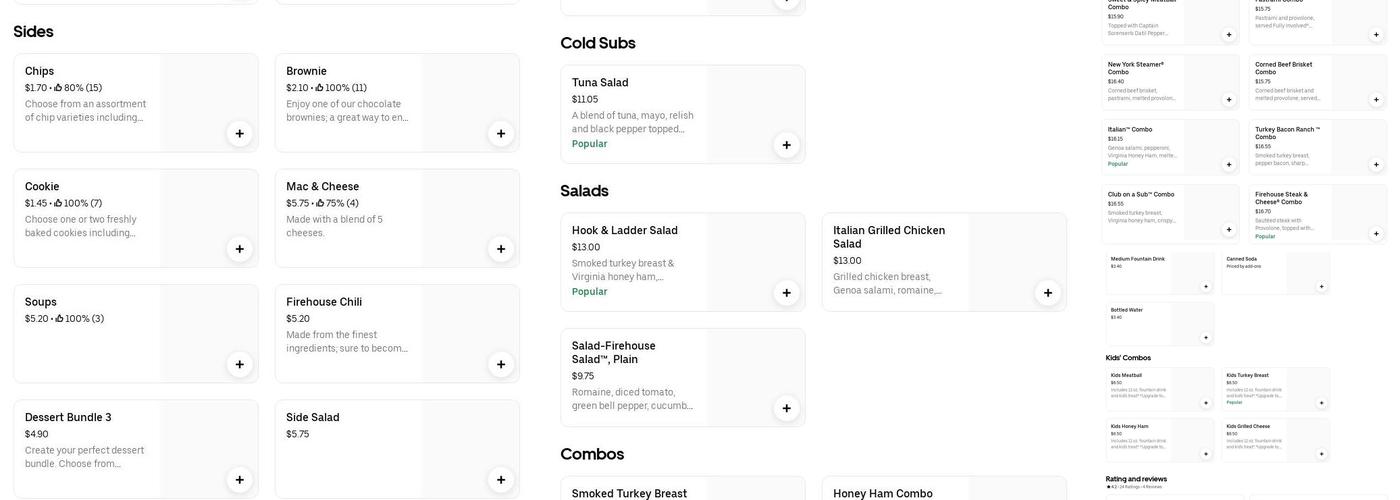Screen dimensions: 1400x500
Task: Add Tuna Salad cold sub to cart
Action: (x=786, y=145)
